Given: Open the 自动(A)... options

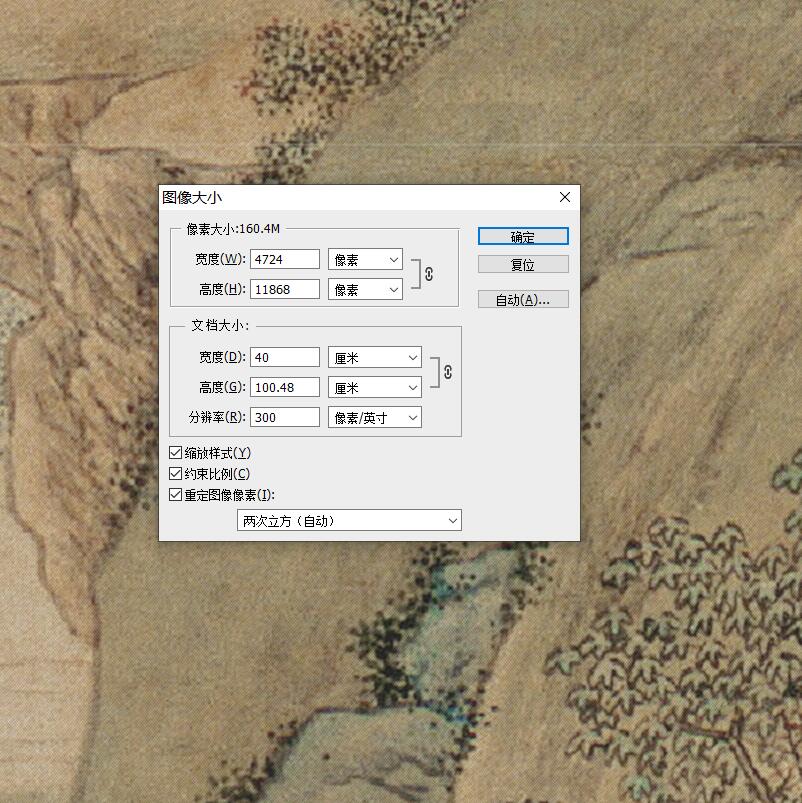Looking at the screenshot, I should [523, 299].
